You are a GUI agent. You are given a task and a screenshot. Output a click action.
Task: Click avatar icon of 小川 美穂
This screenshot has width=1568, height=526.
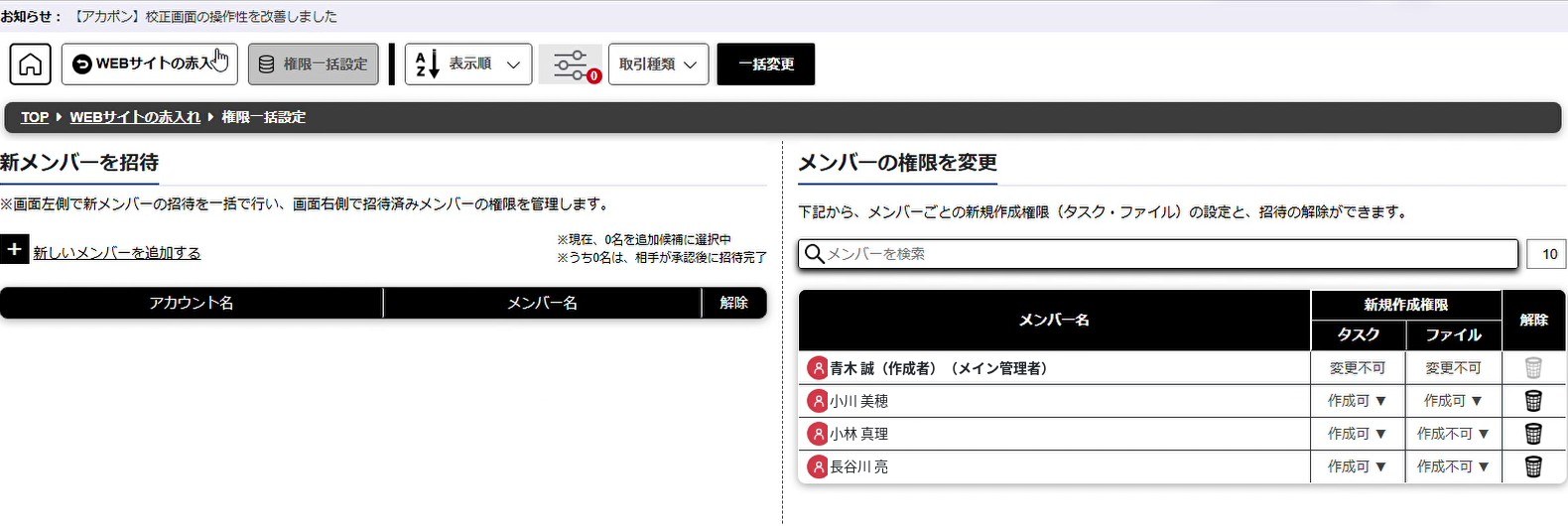(818, 401)
